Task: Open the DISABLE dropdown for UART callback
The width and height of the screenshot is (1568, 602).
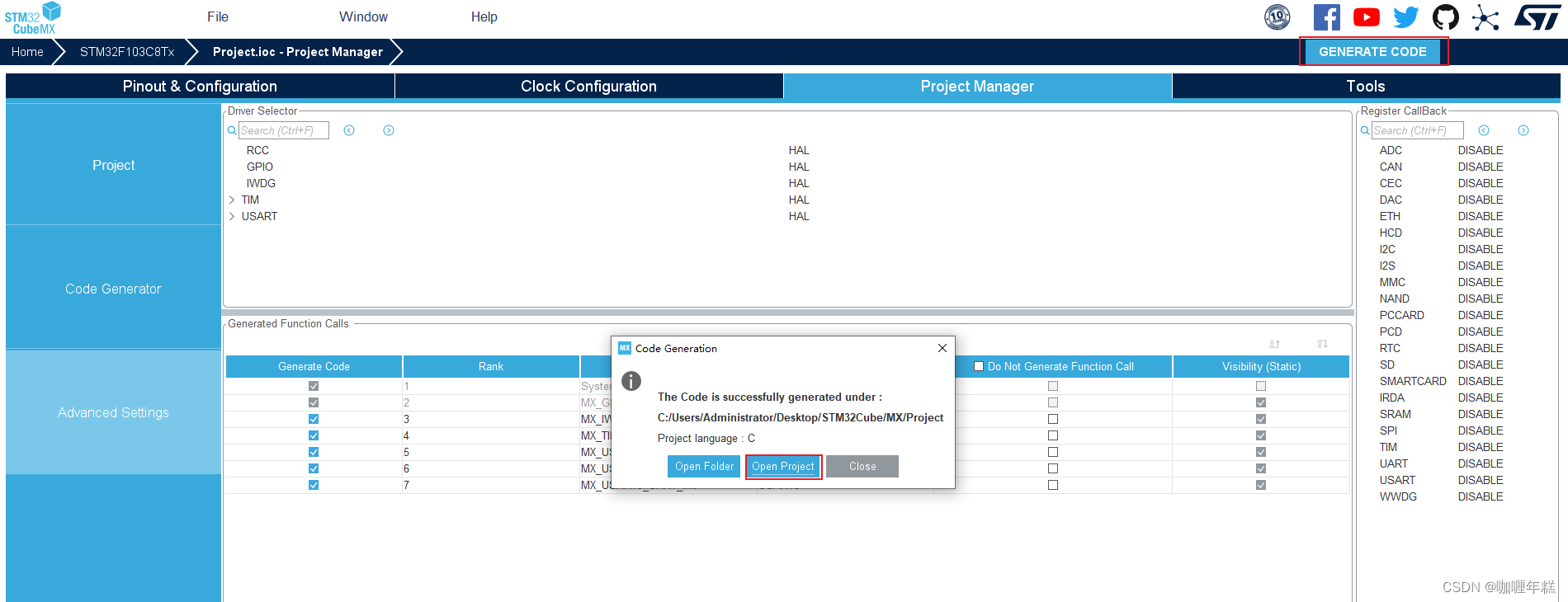Action: (x=1481, y=463)
